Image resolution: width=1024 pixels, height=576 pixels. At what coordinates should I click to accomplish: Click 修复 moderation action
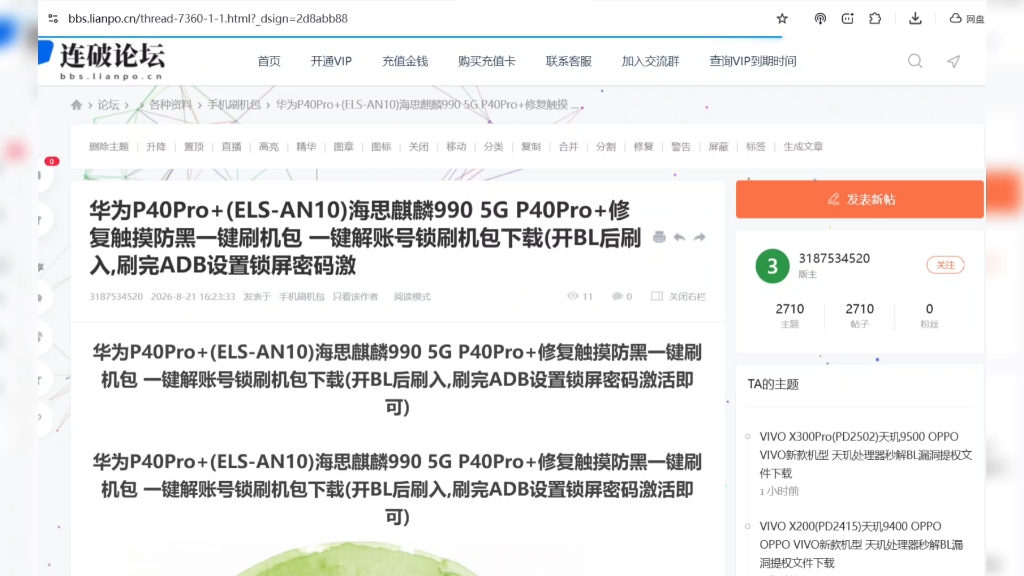(x=643, y=147)
